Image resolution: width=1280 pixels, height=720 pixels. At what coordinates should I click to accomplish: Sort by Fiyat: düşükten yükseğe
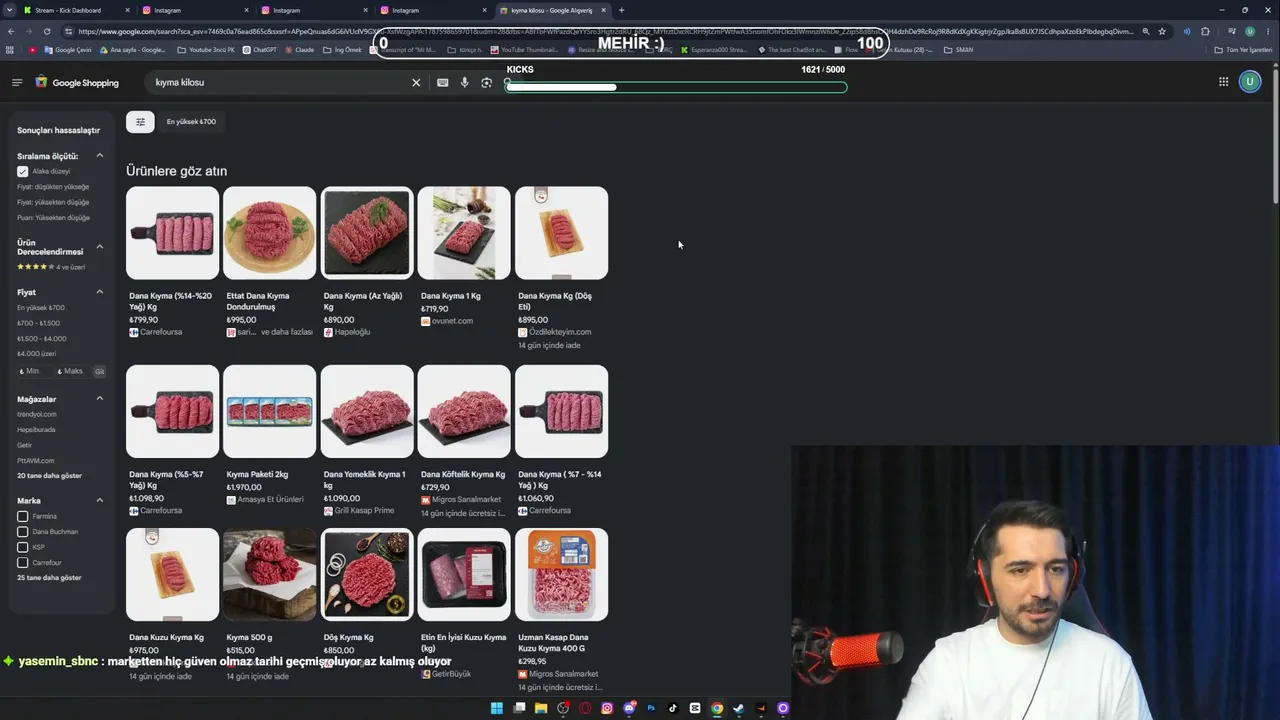tap(53, 187)
